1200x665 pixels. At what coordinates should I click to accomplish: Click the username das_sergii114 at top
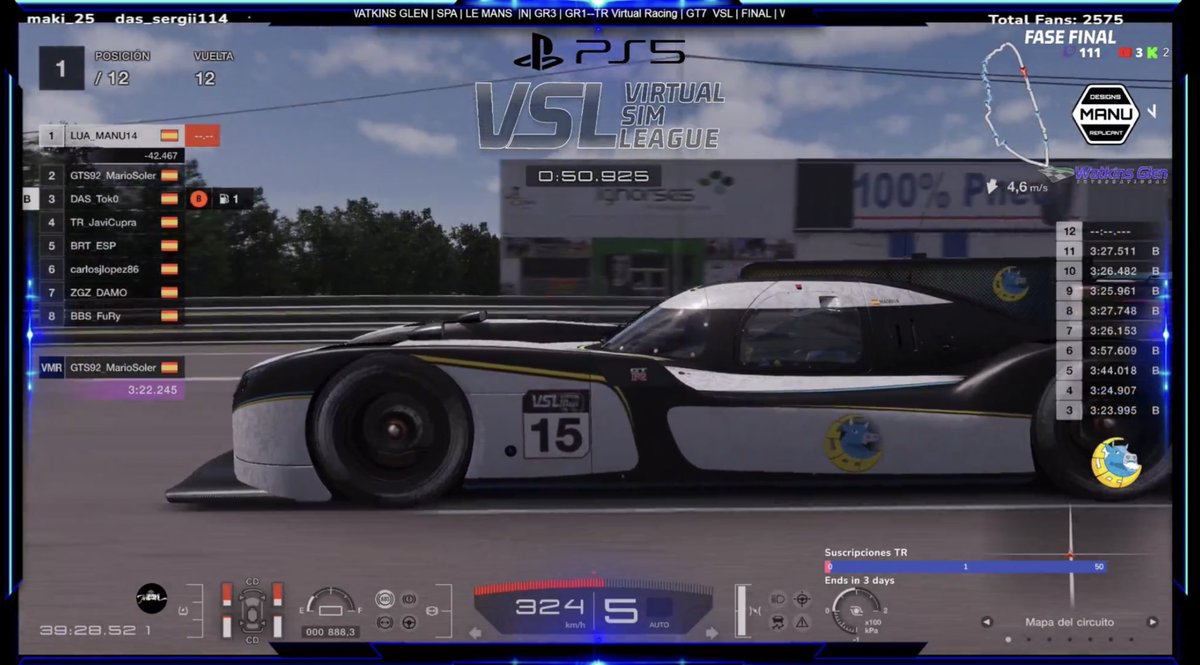[171, 19]
